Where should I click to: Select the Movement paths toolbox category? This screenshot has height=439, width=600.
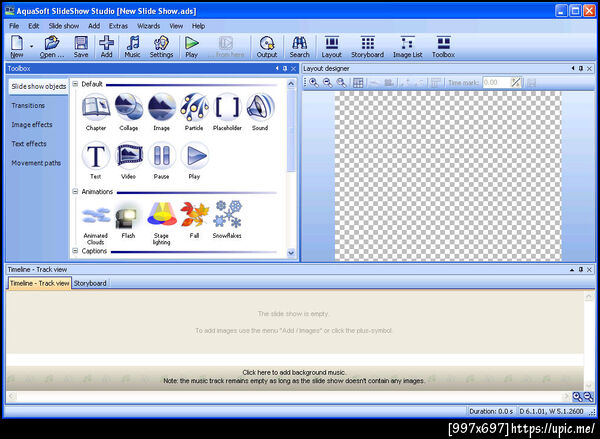click(36, 163)
